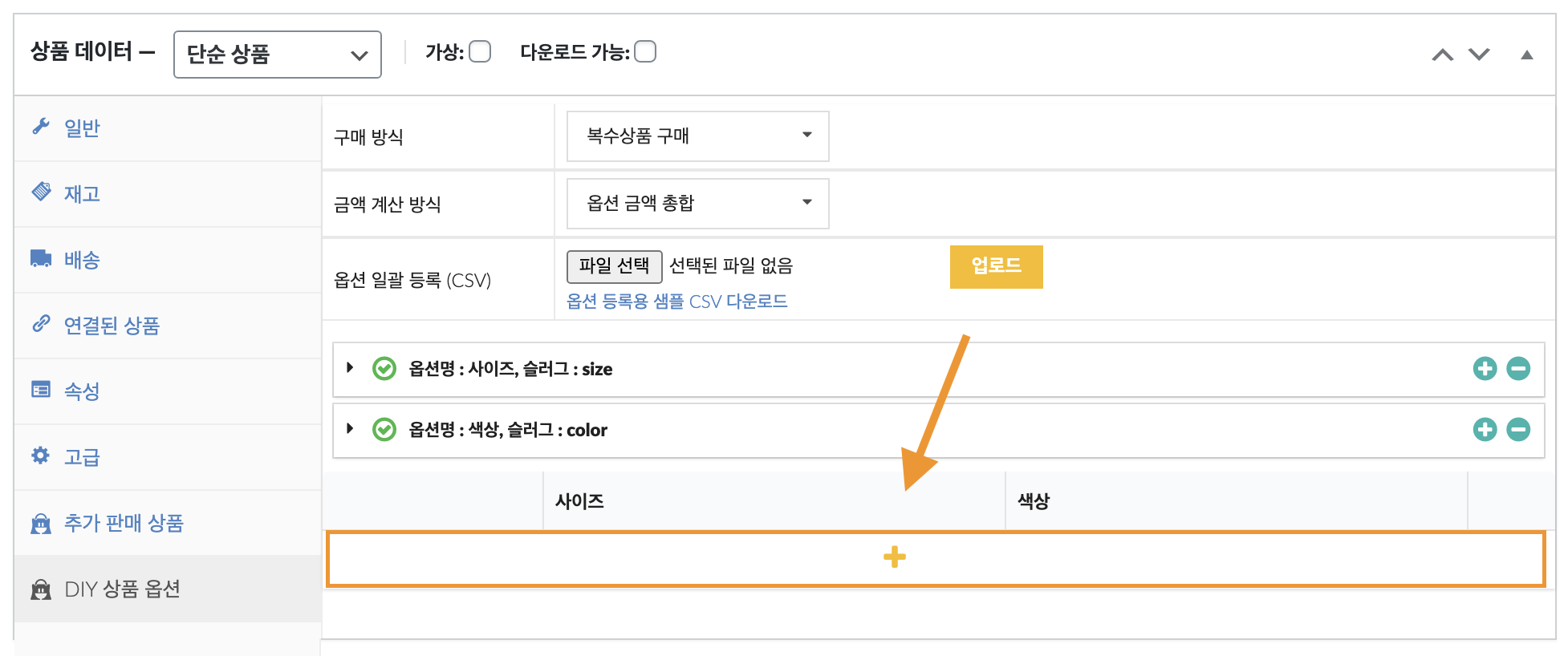Open the 복수상품 구매 dropdown
This screenshot has width=1568, height=656.
pyautogui.click(x=697, y=136)
